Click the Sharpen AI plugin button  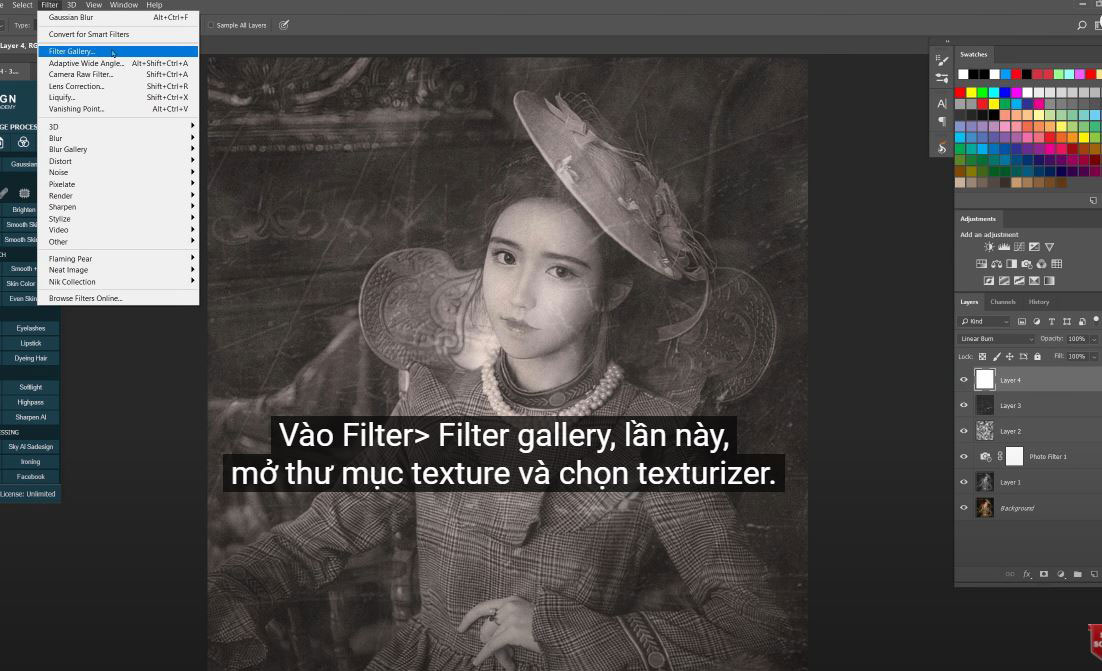point(30,417)
